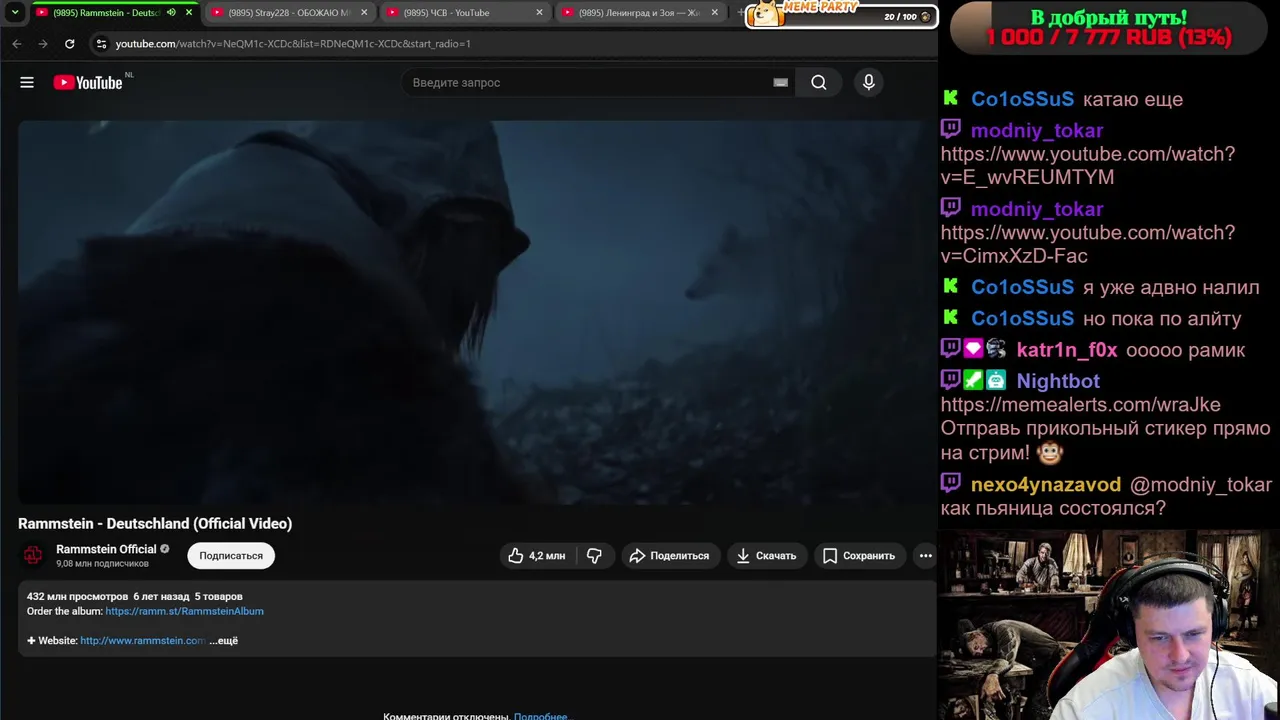
Task: Open the three-dot more actions menu
Action: coord(925,556)
